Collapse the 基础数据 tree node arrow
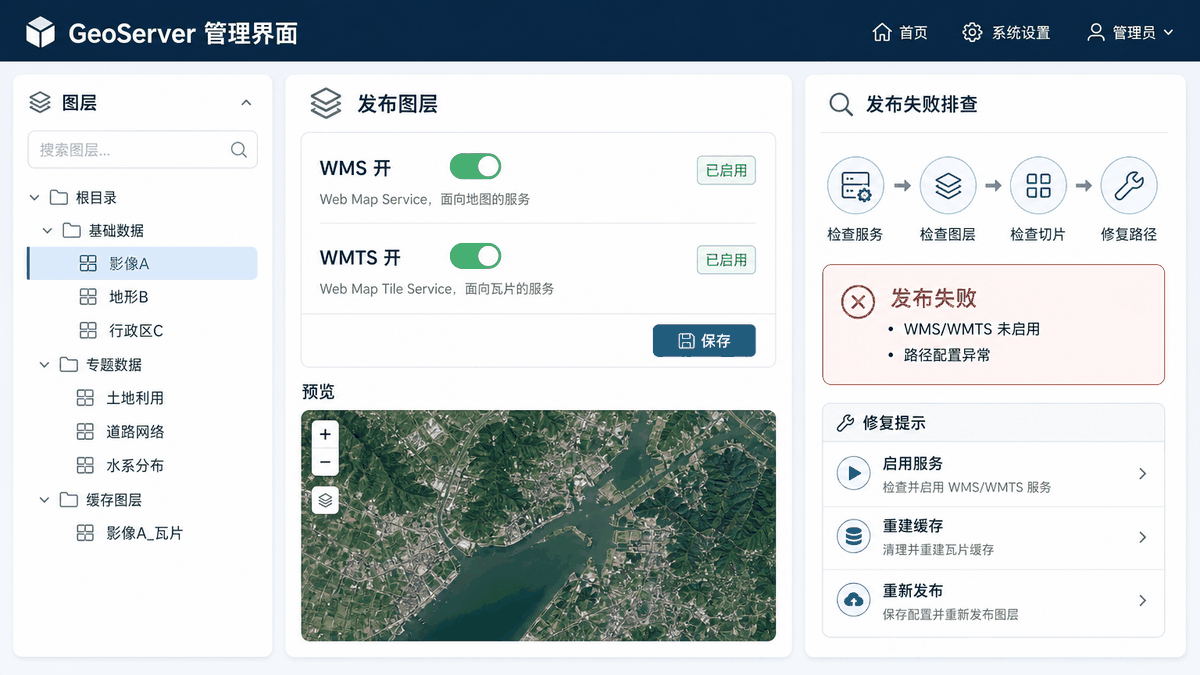1200x675 pixels. point(47,231)
